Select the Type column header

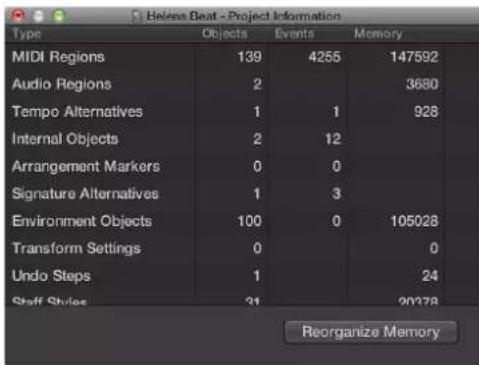pos(27,34)
